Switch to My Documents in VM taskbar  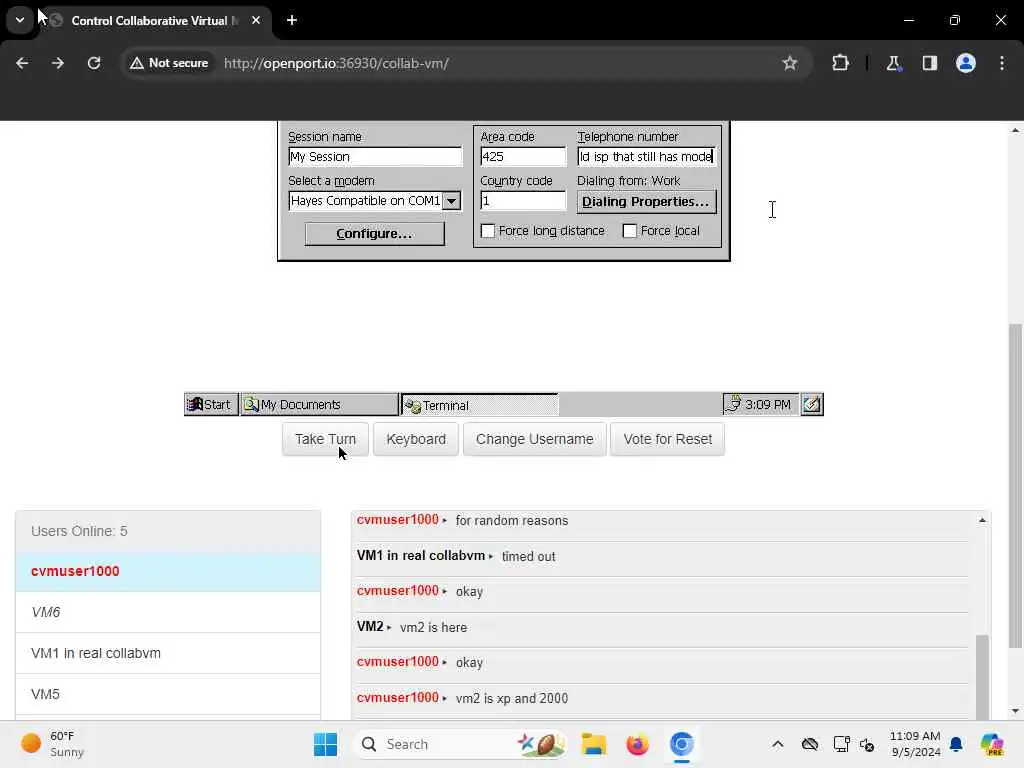click(319, 405)
